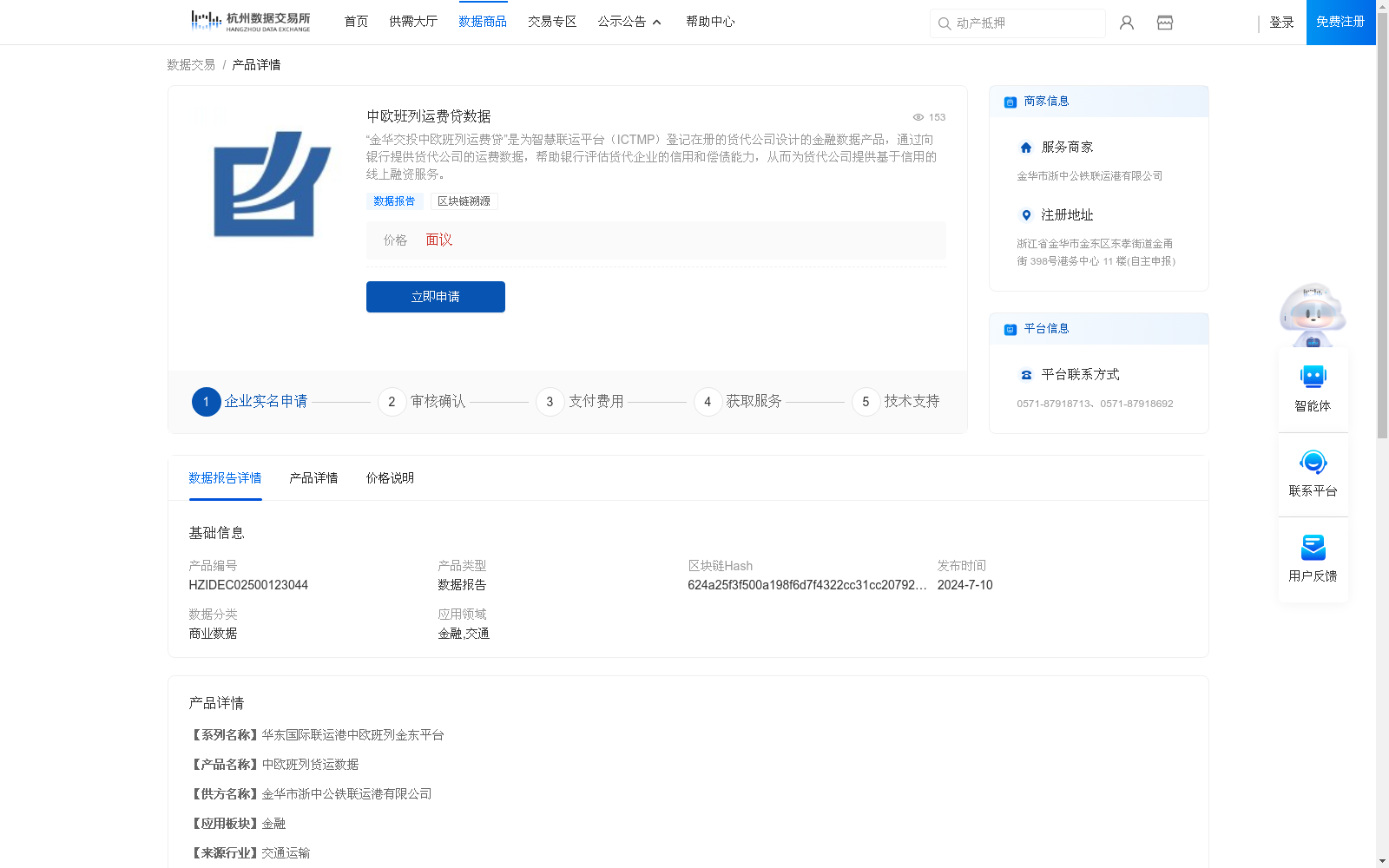1389x868 pixels.
Task: Click the 免费注册 button
Action: point(1340,23)
